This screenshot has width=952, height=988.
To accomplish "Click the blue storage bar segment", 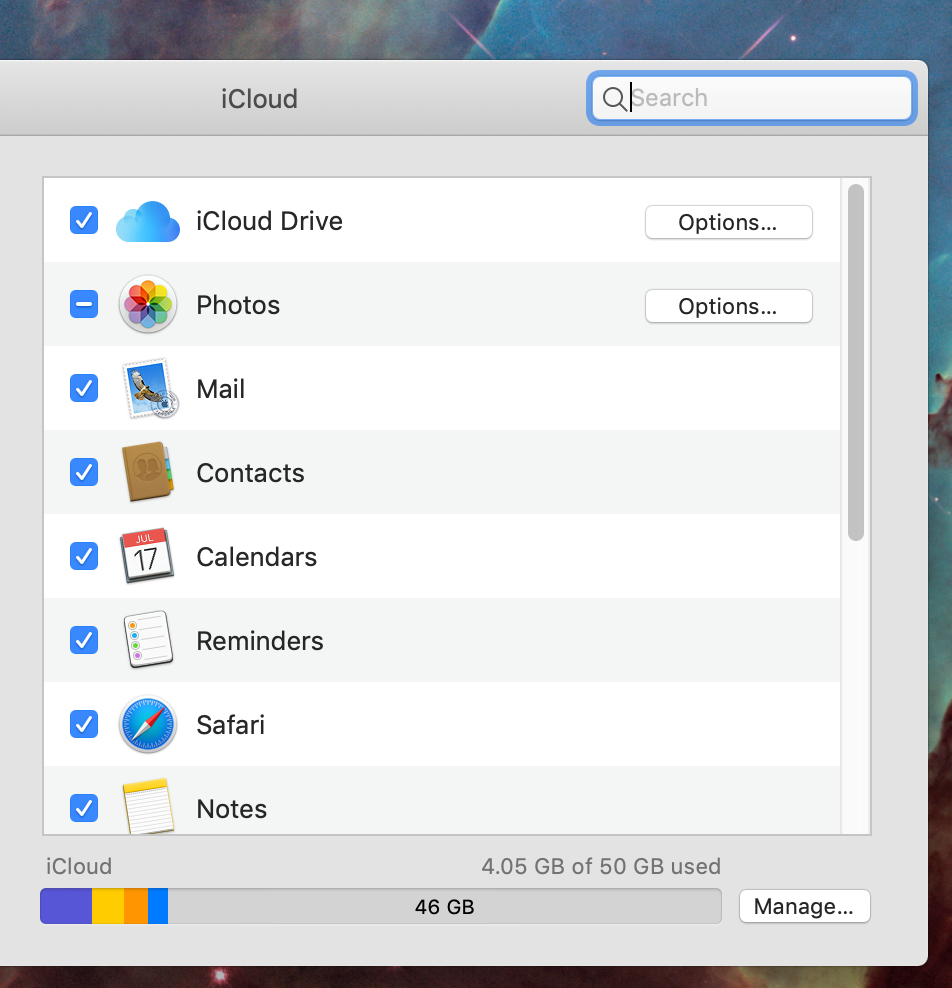I will coord(158,906).
